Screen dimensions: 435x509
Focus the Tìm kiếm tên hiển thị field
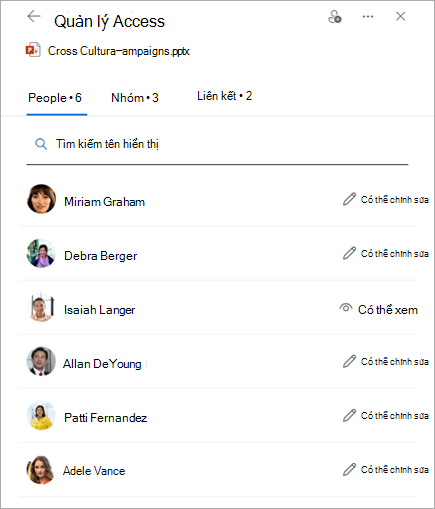pyautogui.click(x=217, y=144)
